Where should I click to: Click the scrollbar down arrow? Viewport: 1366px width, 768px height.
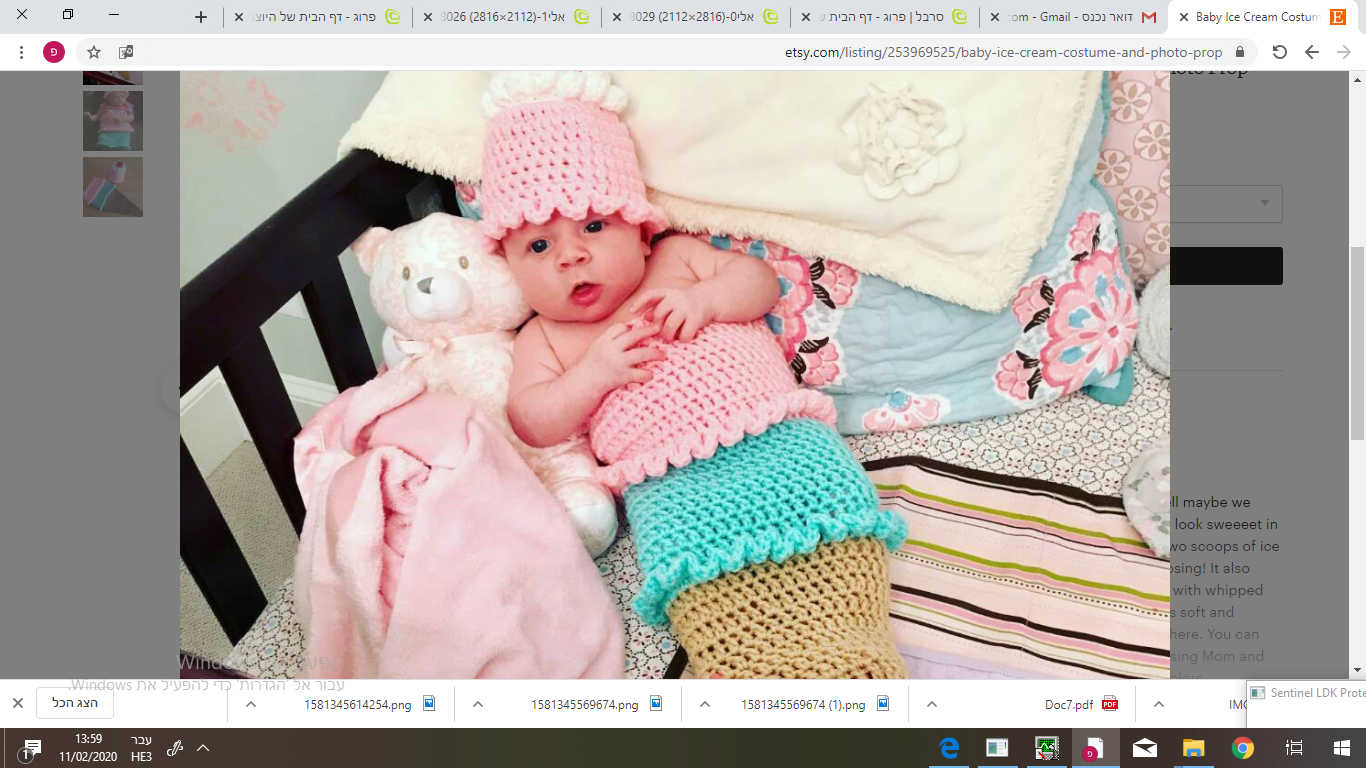click(x=1357, y=670)
